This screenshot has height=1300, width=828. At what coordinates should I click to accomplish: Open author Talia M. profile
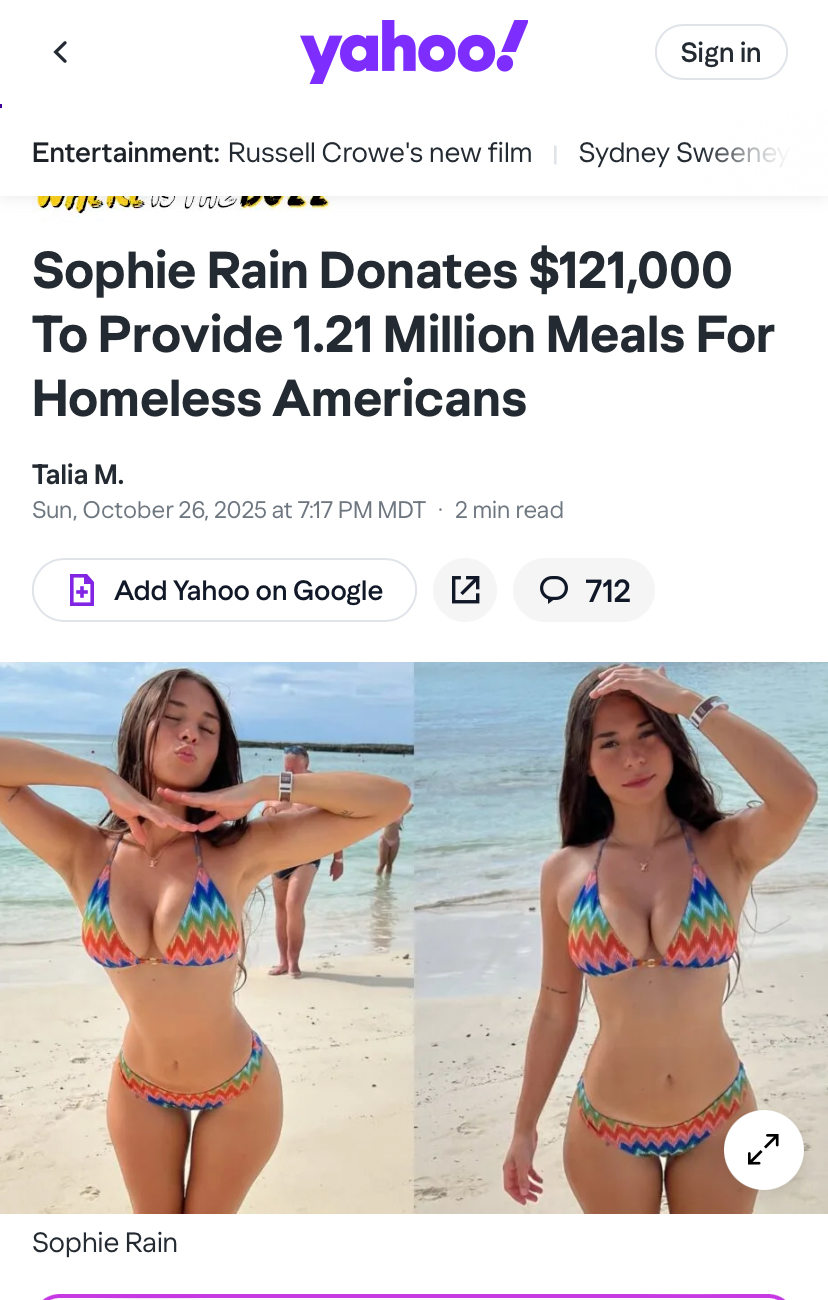point(78,474)
